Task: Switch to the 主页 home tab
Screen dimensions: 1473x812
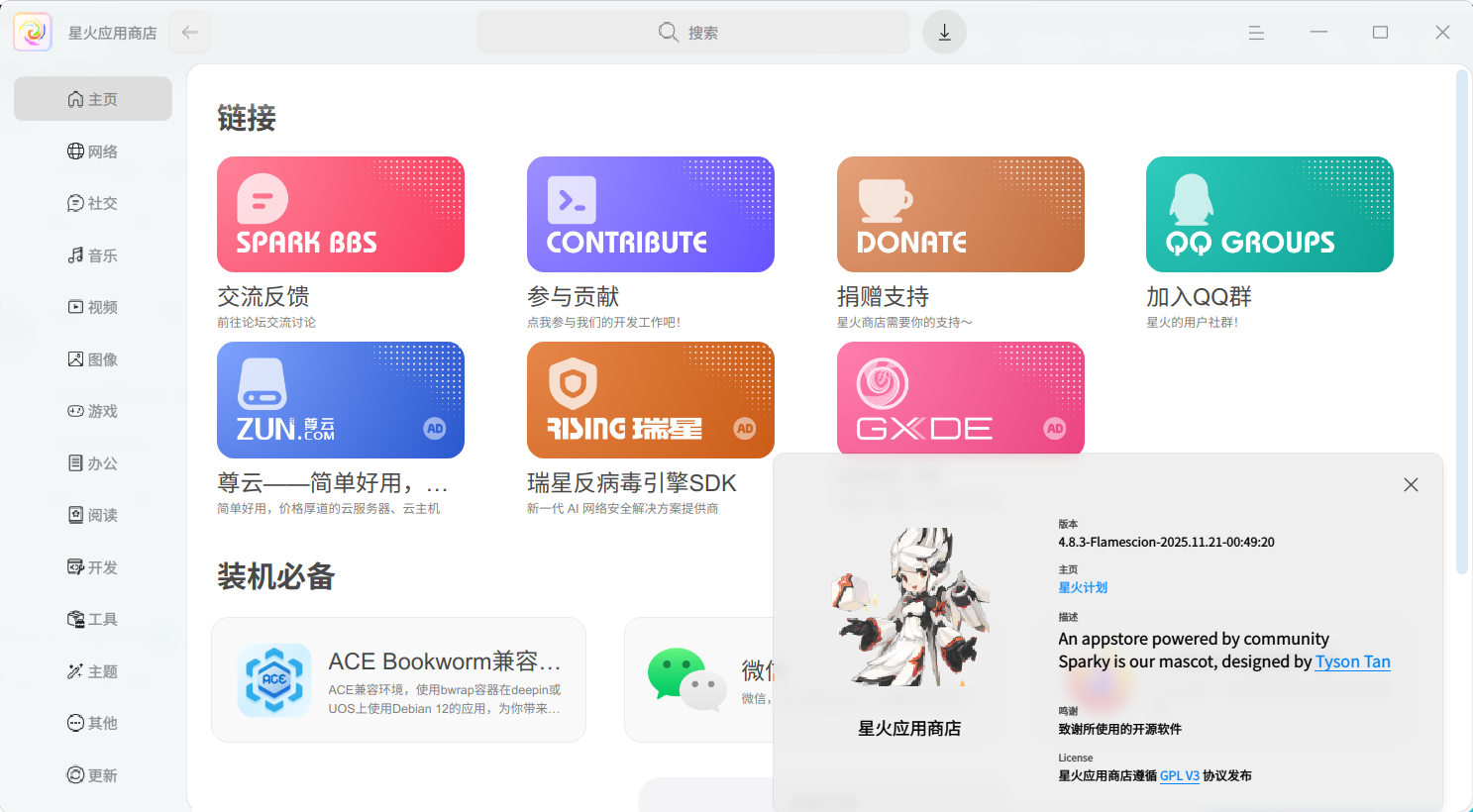Action: 92,99
